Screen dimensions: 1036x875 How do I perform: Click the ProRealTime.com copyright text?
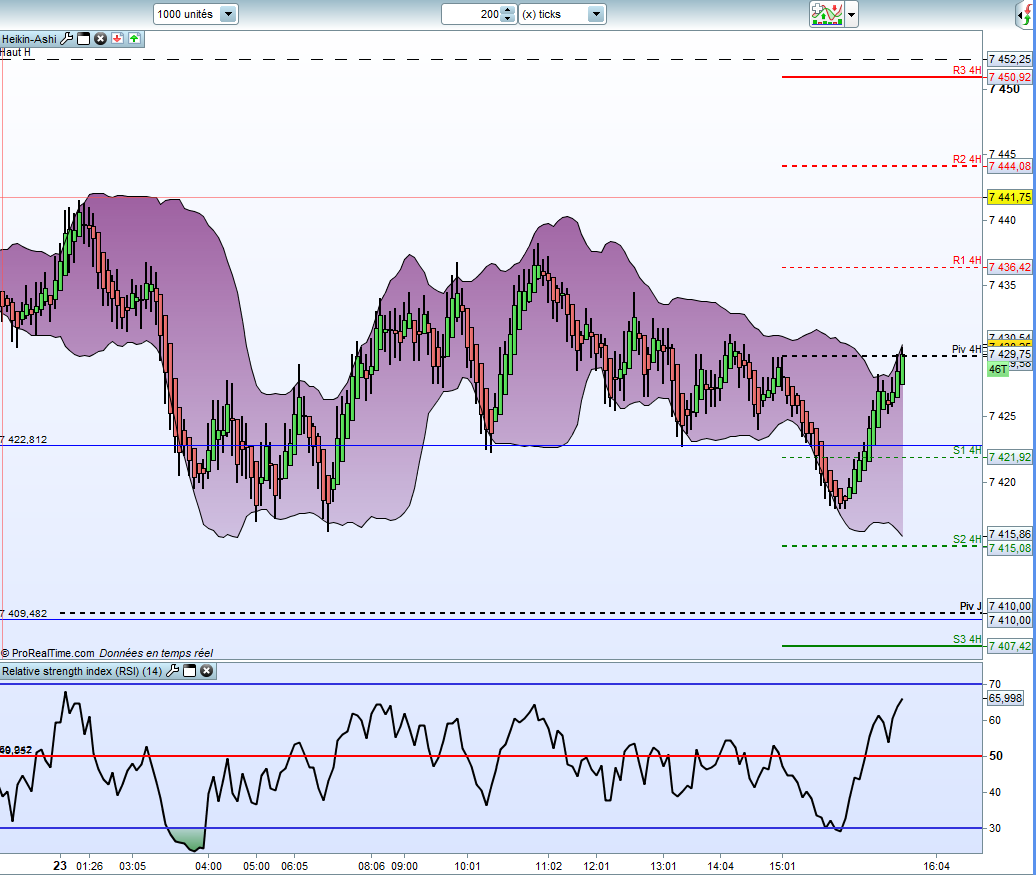(48, 653)
